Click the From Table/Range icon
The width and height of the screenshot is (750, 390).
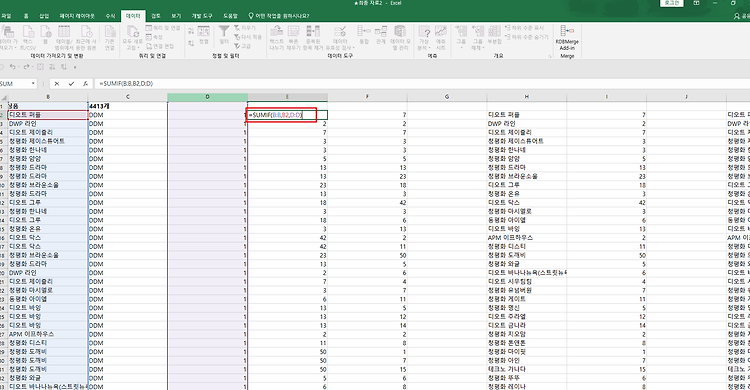click(64, 32)
